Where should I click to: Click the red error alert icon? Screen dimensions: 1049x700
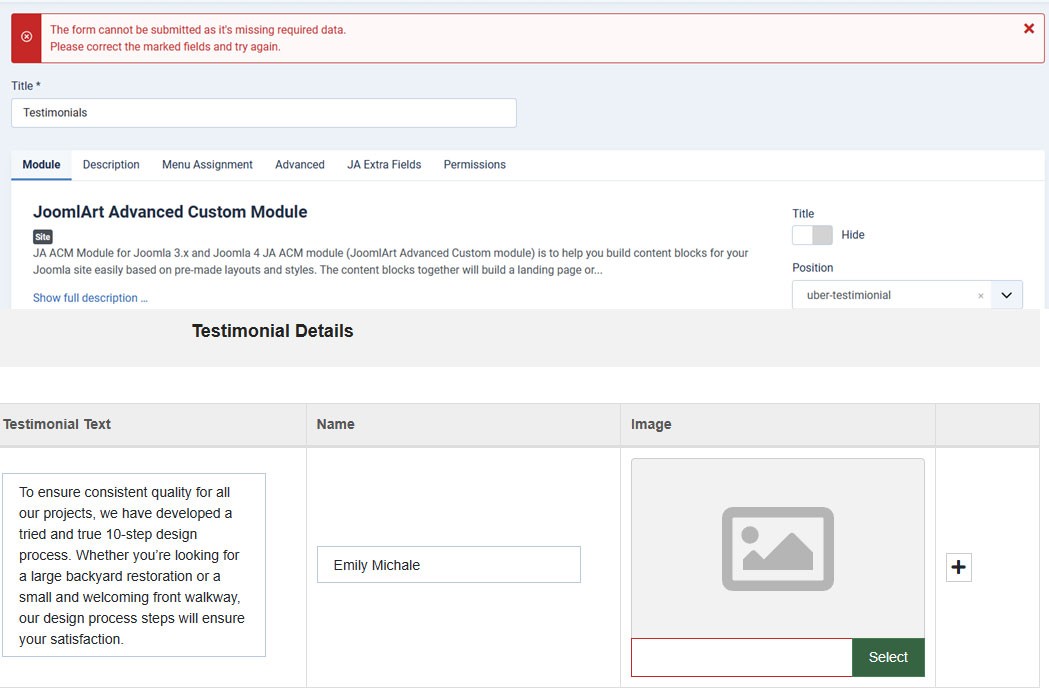coord(26,38)
